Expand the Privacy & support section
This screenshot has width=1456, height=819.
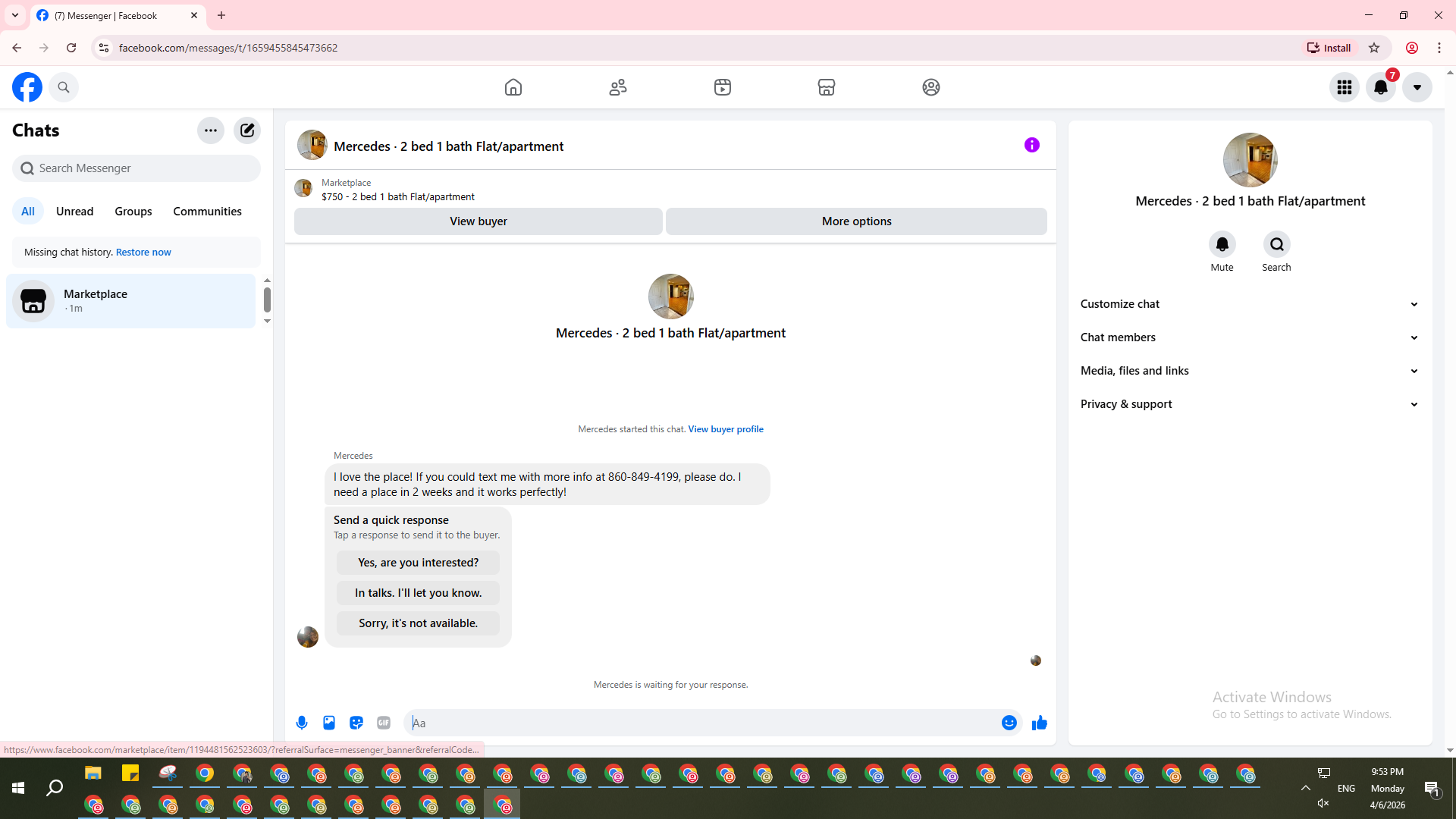pyautogui.click(x=1250, y=404)
